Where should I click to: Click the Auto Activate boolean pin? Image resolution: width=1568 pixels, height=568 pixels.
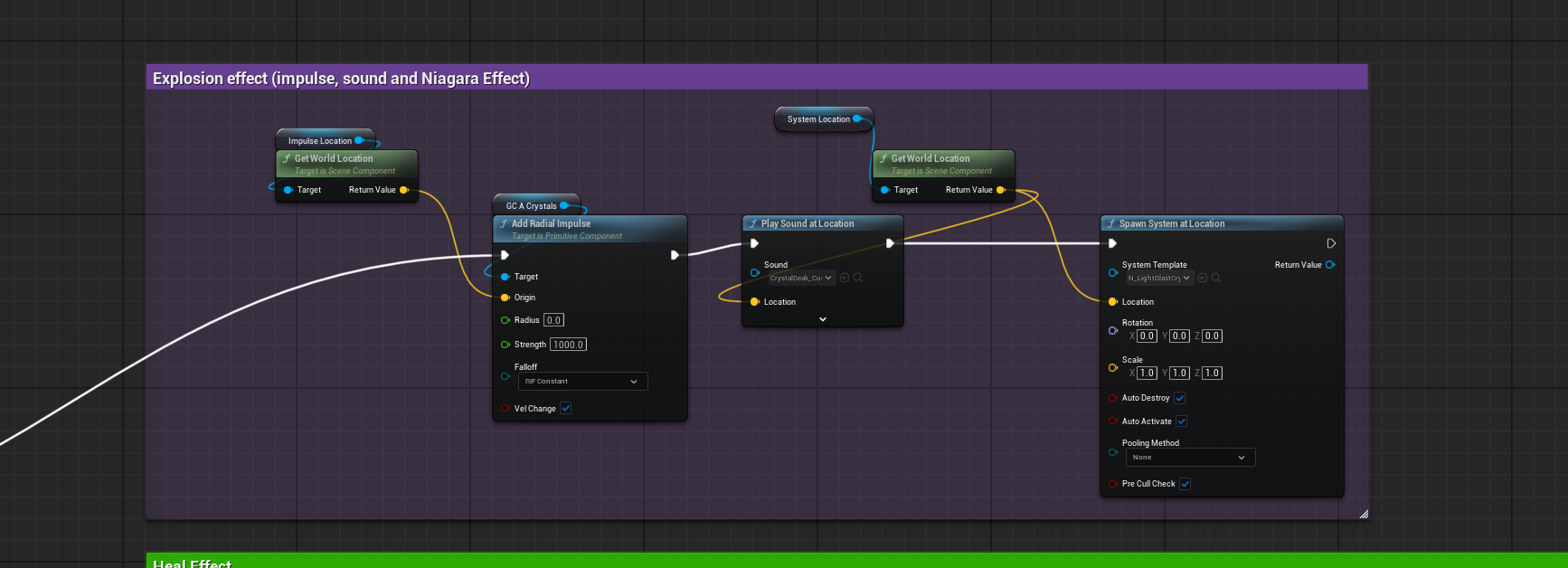point(1113,421)
